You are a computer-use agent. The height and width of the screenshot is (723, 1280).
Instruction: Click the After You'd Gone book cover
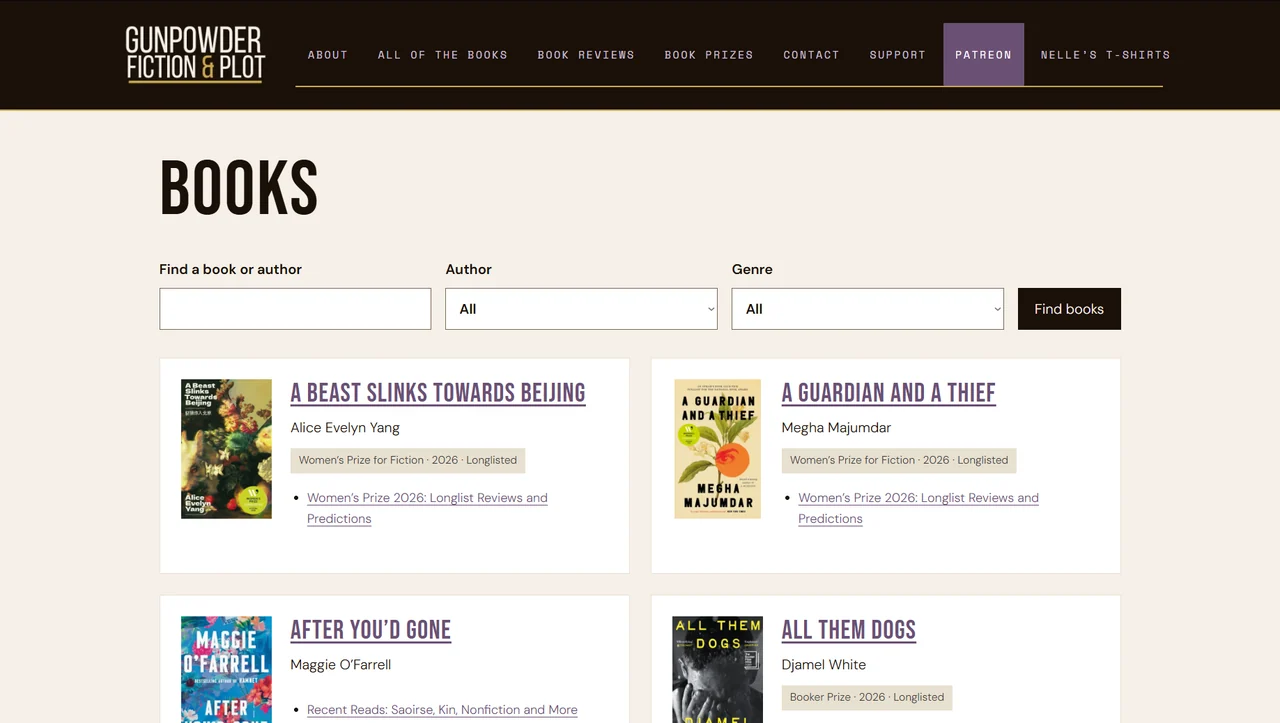pos(226,669)
